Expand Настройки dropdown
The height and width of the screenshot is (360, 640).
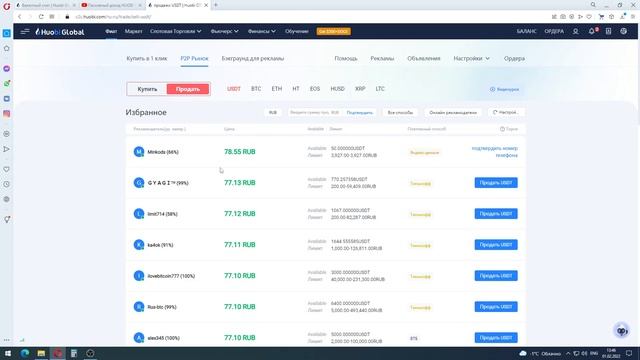click(471, 58)
